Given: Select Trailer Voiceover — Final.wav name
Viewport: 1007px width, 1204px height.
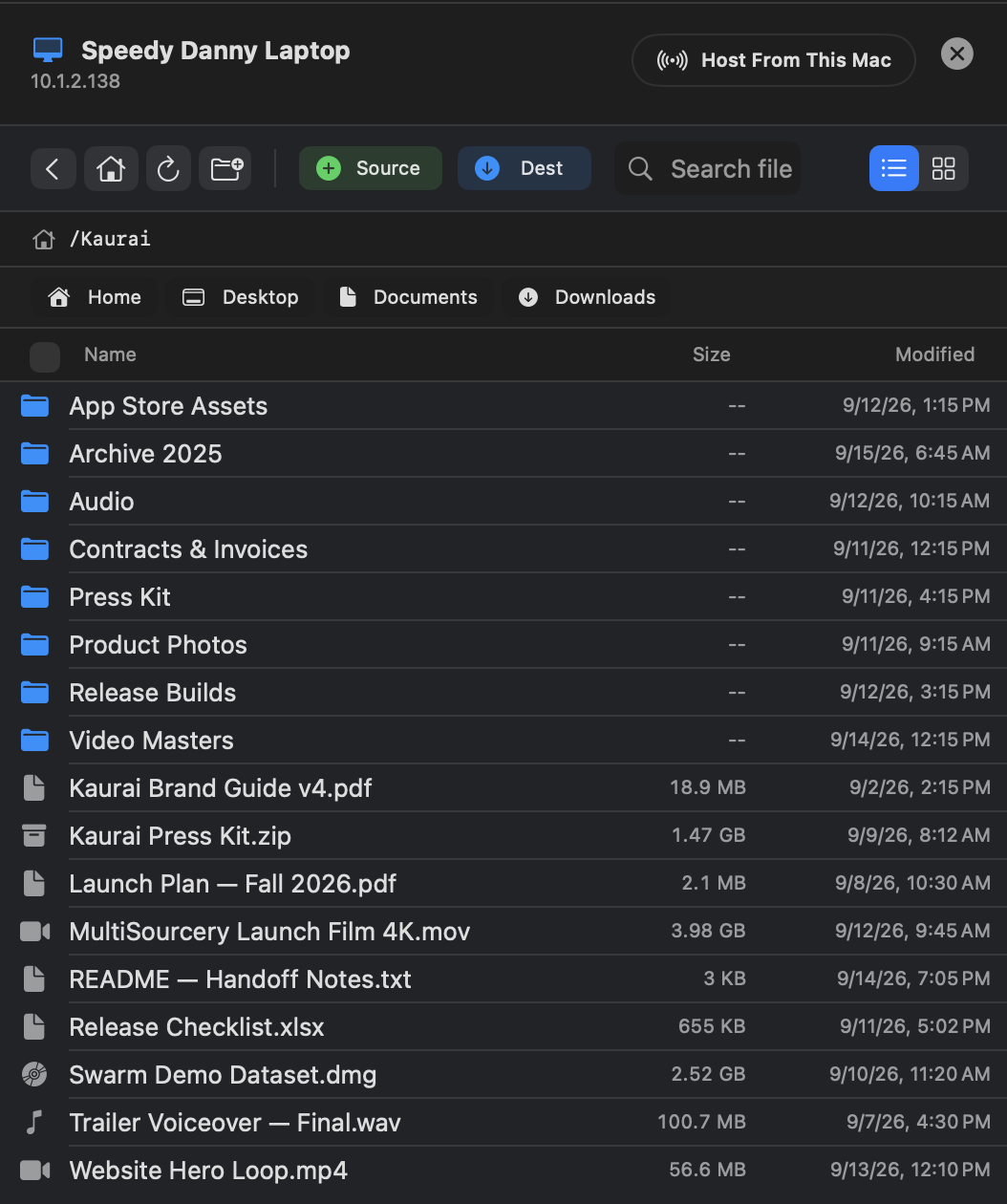Looking at the screenshot, I should pyautogui.click(x=235, y=1123).
